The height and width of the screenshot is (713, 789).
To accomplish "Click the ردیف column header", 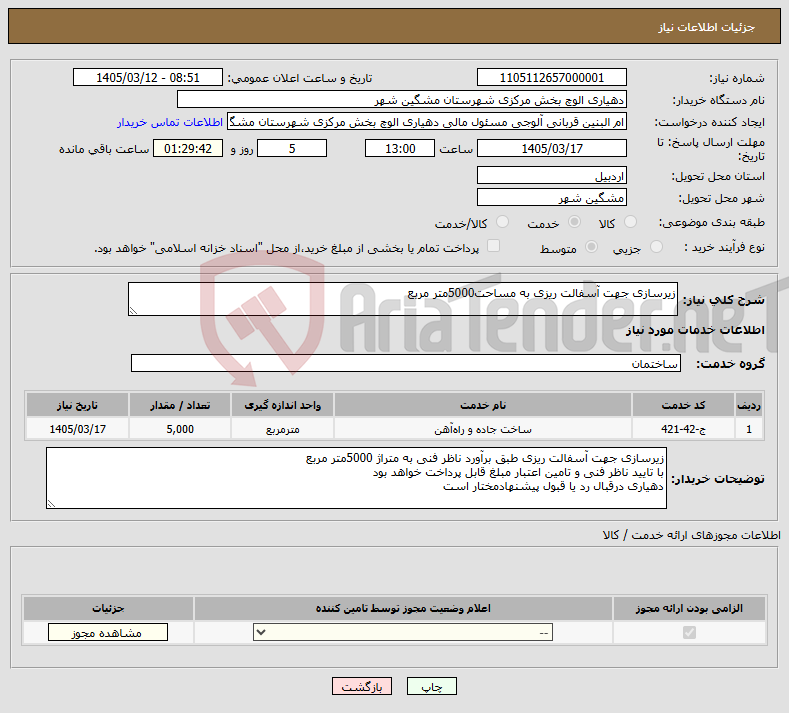I will [x=749, y=405].
